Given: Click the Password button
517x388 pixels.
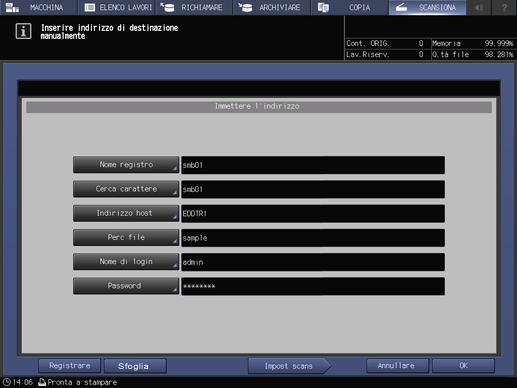Looking at the screenshot, I should click(x=126, y=286).
